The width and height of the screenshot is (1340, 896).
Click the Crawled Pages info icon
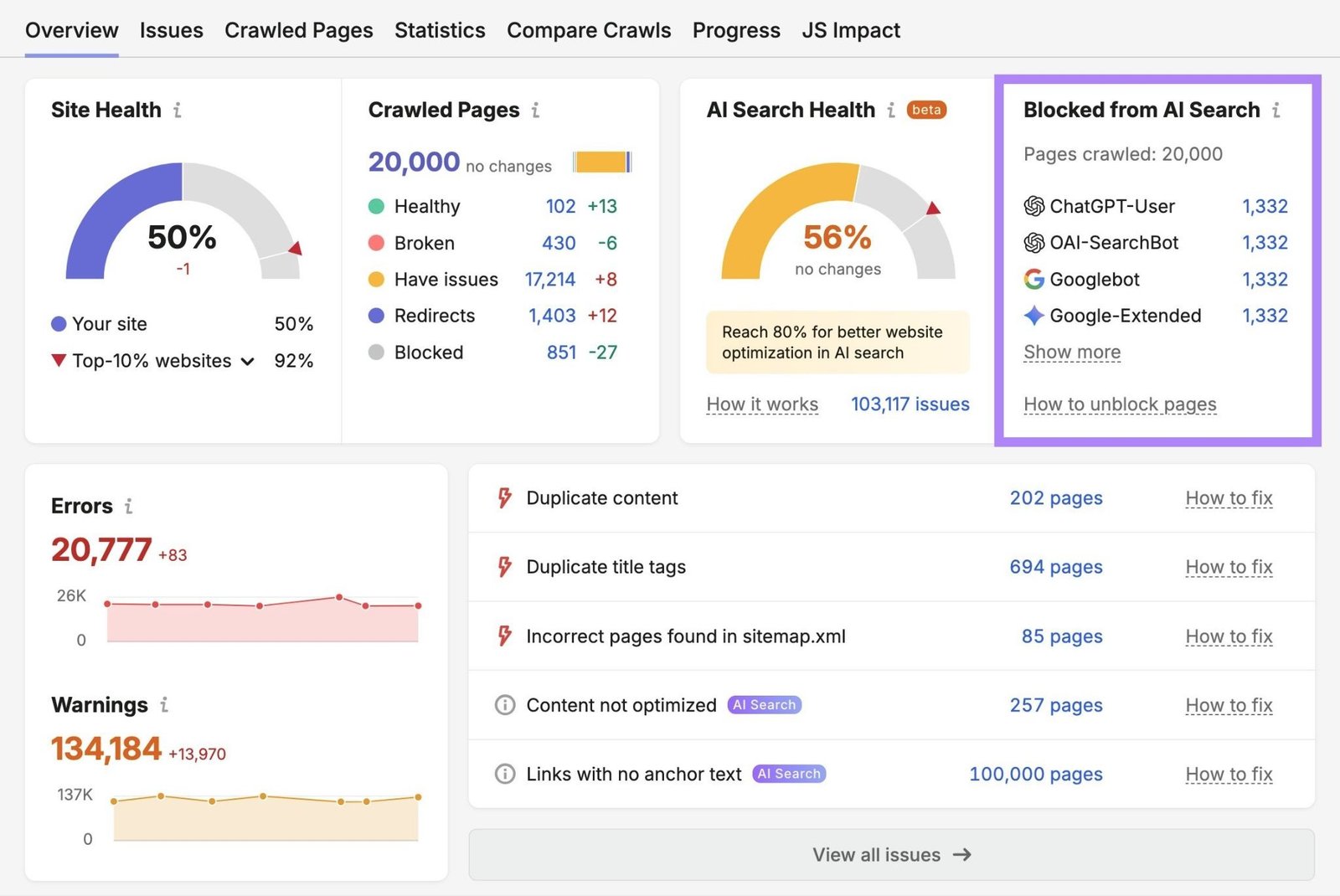tap(536, 110)
